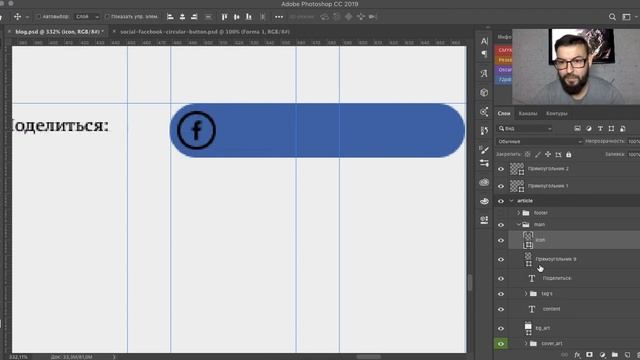Hide the icon layer
640x360 pixels.
point(501,240)
